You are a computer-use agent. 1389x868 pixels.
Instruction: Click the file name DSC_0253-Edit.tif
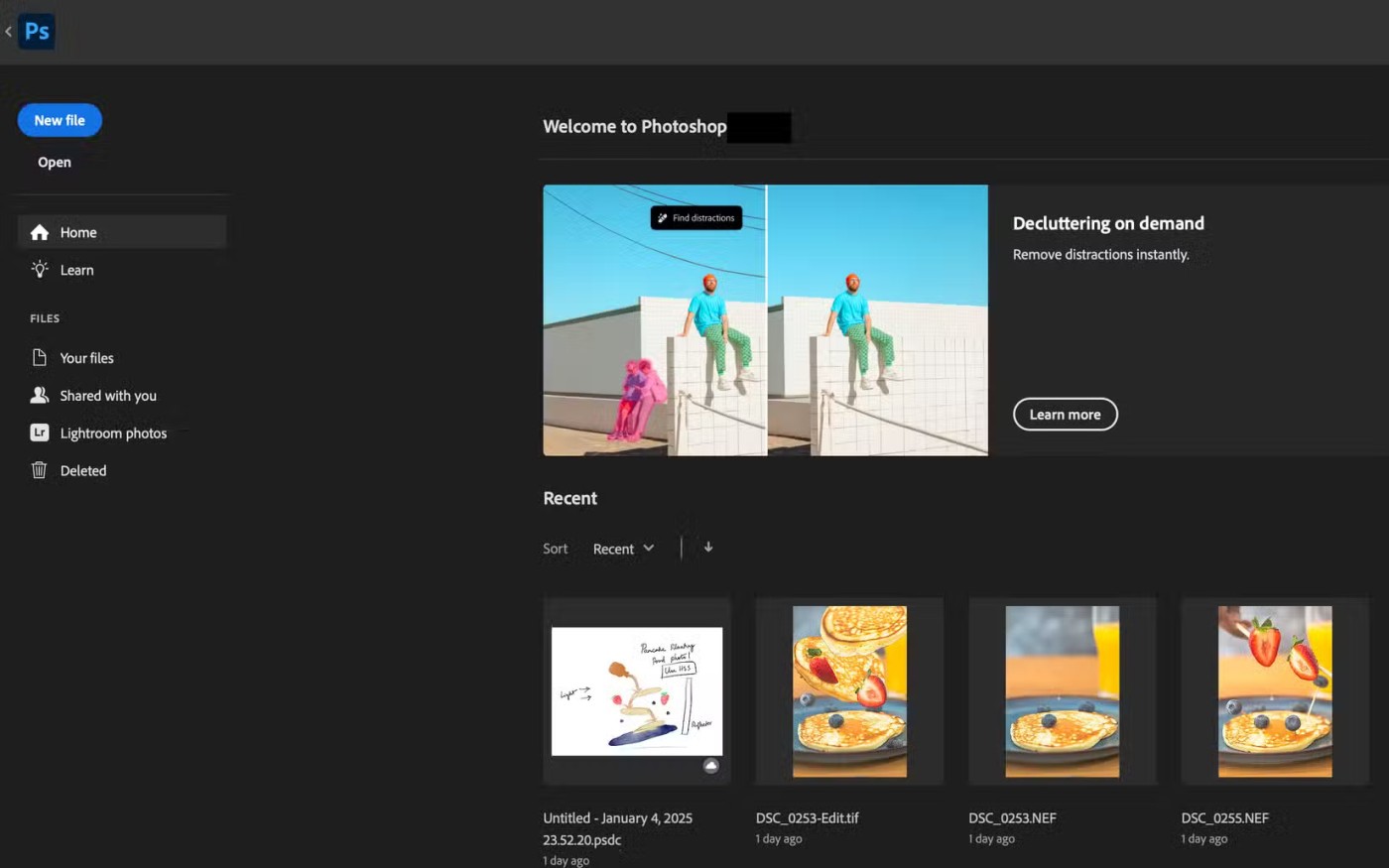(x=808, y=817)
